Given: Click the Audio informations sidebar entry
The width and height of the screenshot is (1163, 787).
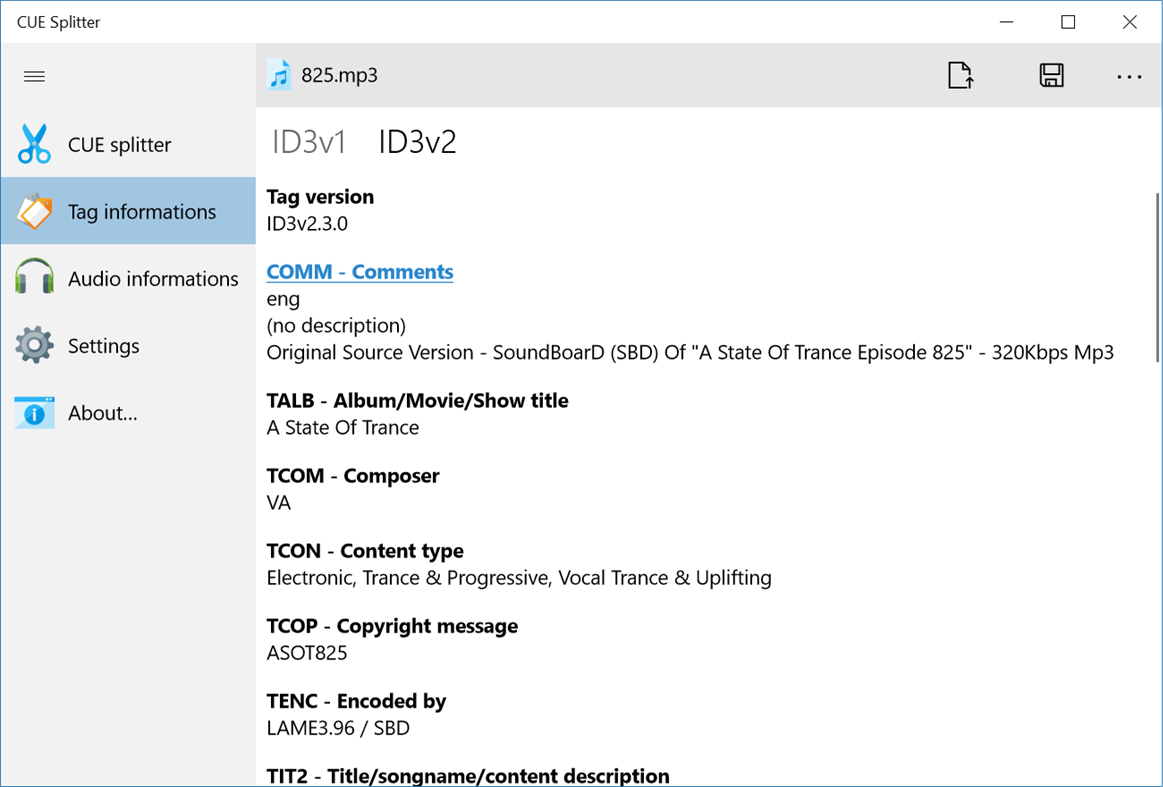Looking at the screenshot, I should point(153,278).
